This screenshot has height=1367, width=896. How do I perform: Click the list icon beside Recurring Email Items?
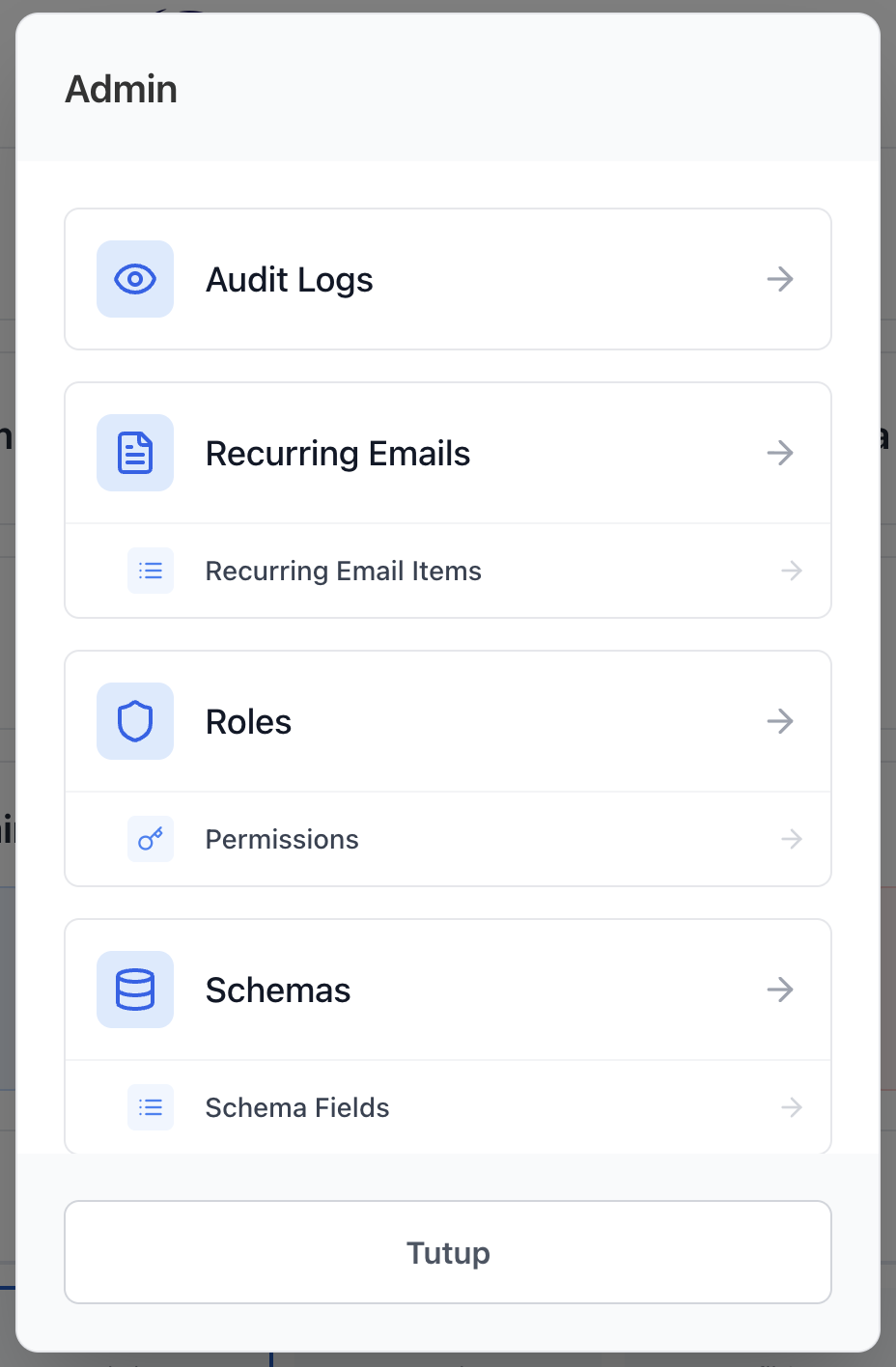click(151, 571)
